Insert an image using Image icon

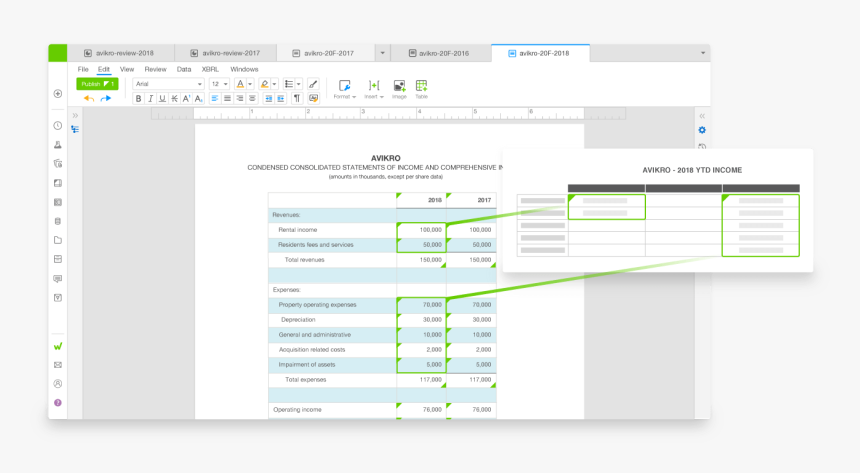[x=399, y=87]
